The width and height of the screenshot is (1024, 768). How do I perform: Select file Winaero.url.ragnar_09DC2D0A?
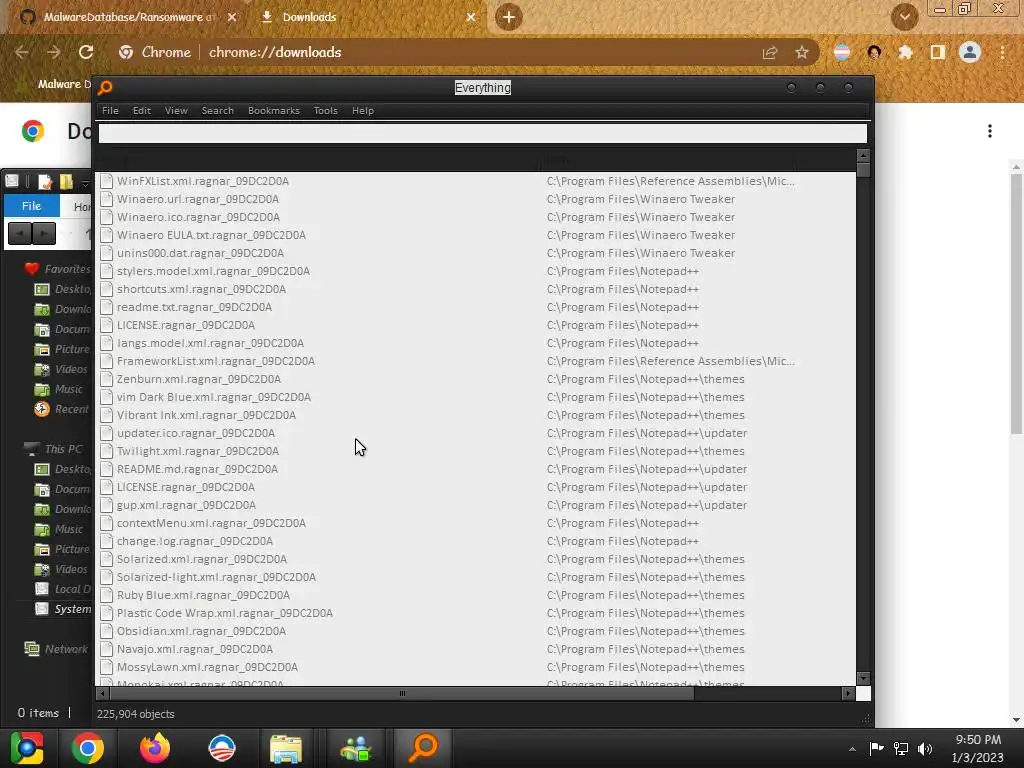tap(197, 199)
